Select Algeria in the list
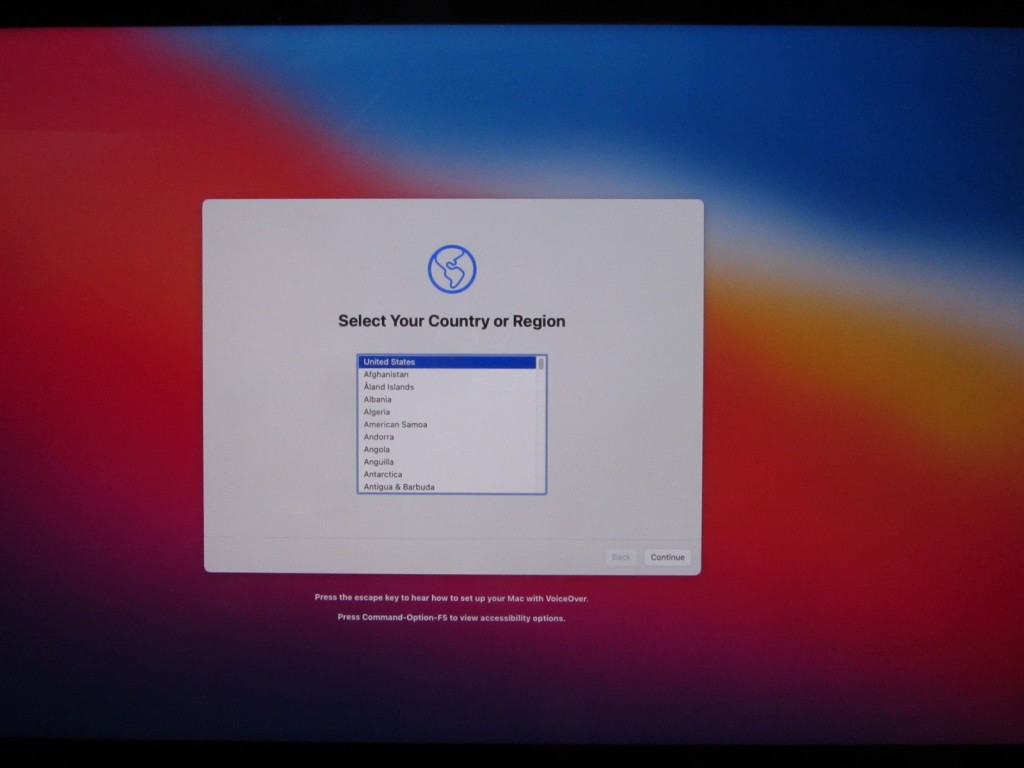 point(447,411)
